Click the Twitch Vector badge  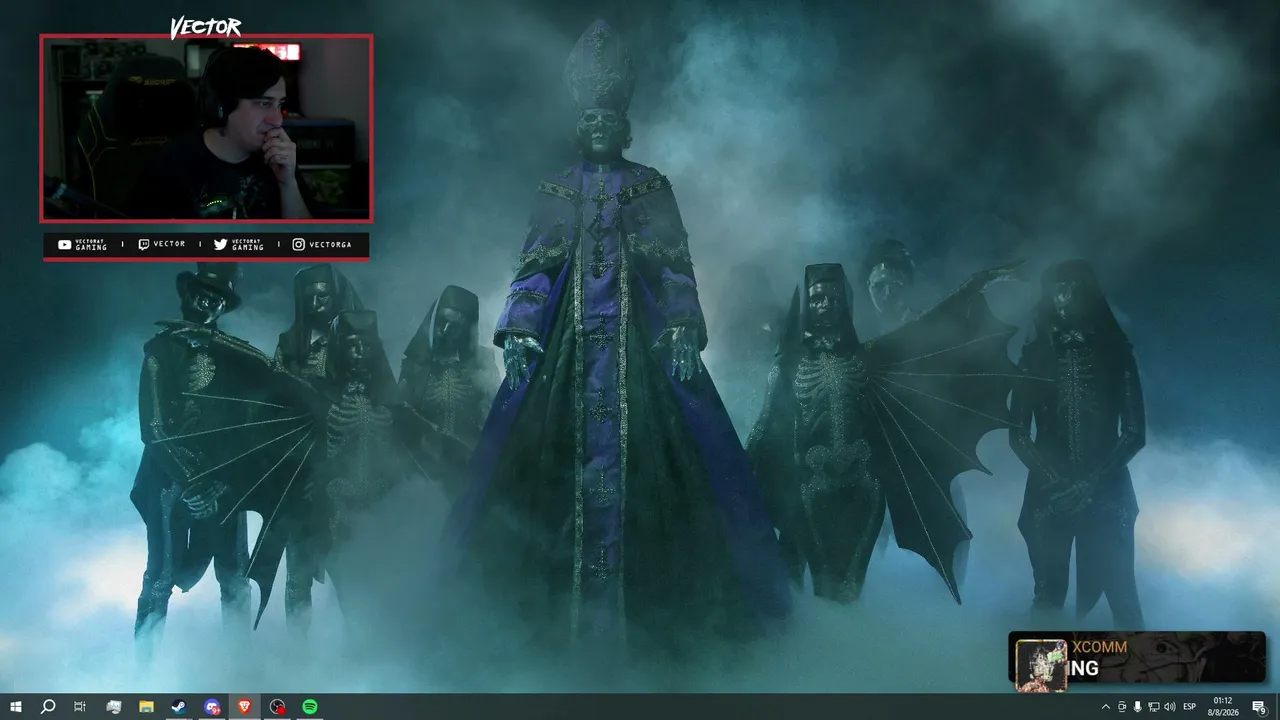[x=162, y=244]
